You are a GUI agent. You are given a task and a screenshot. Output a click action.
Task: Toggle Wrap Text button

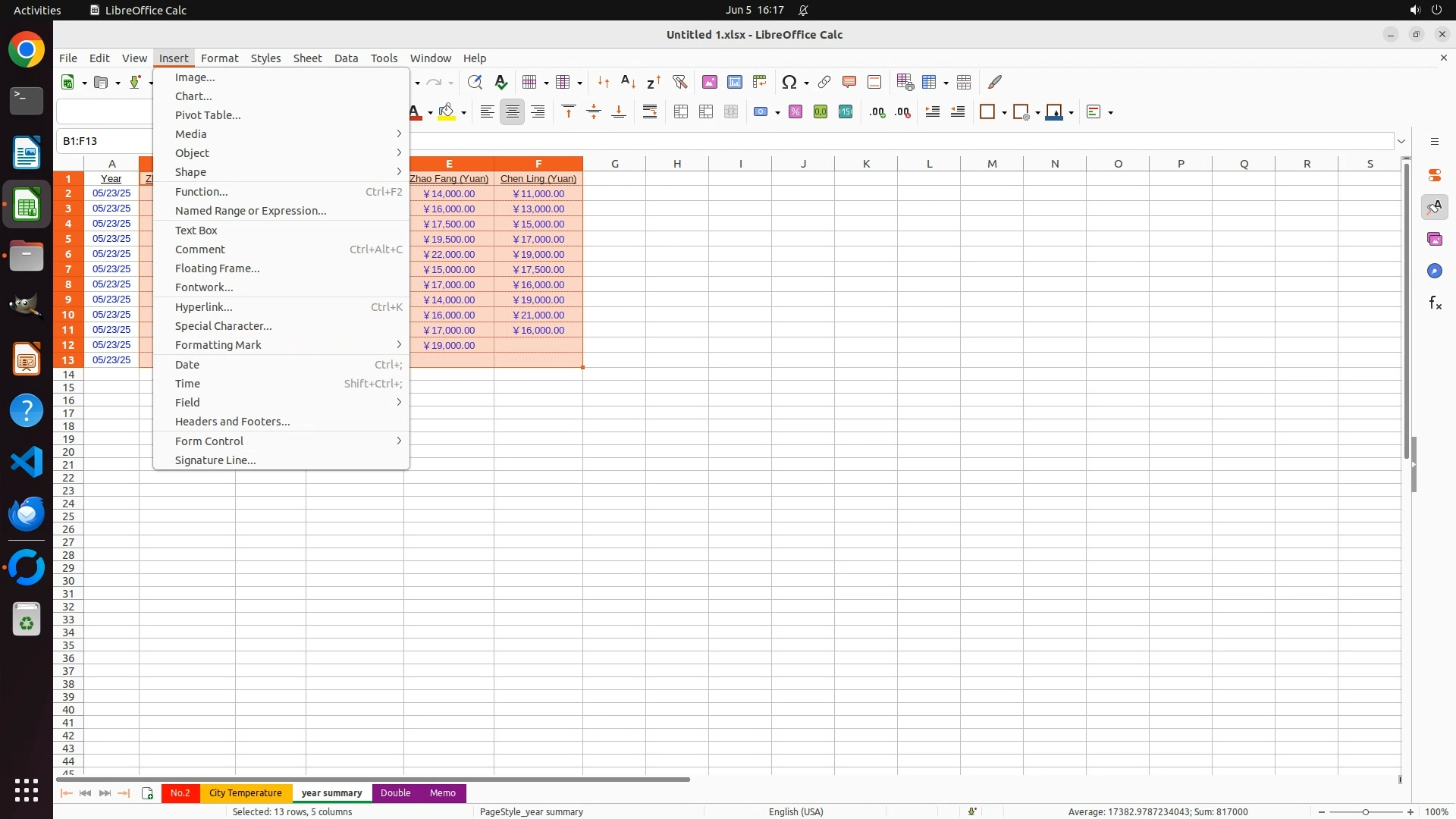650,112
